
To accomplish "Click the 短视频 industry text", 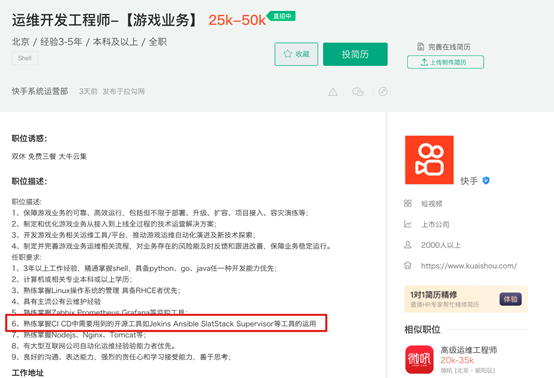I will 431,204.
